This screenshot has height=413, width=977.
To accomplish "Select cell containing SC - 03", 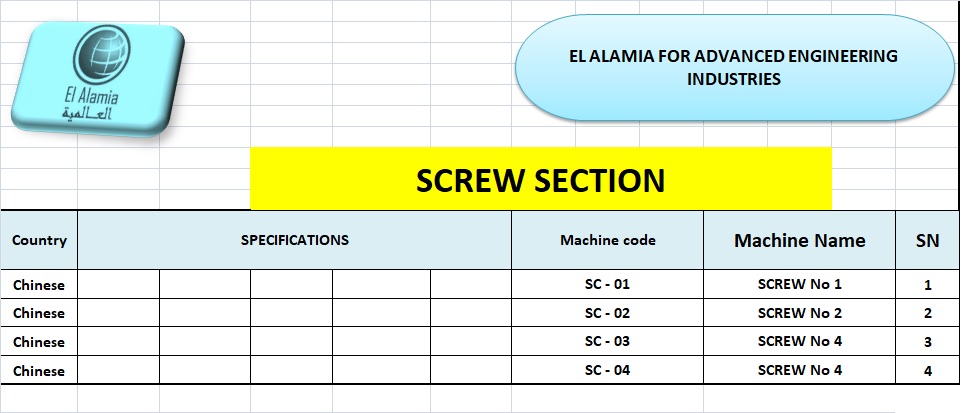I will coord(607,342).
